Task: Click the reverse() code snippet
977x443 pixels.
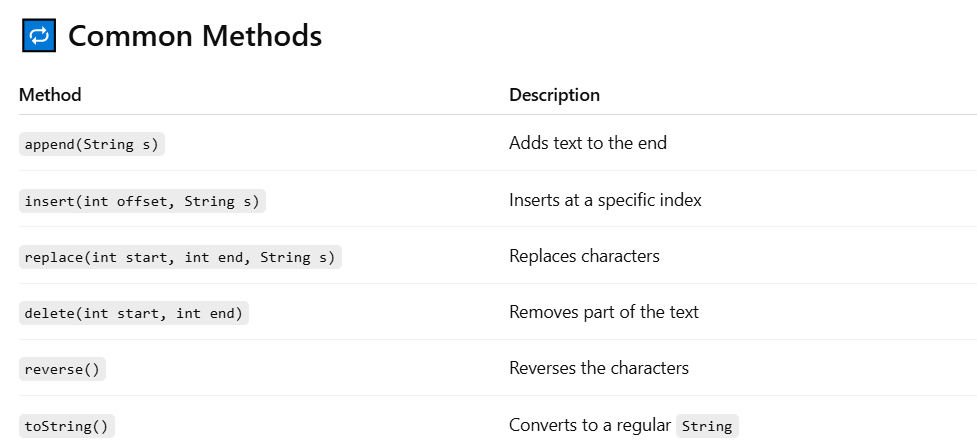Action: click(62, 369)
